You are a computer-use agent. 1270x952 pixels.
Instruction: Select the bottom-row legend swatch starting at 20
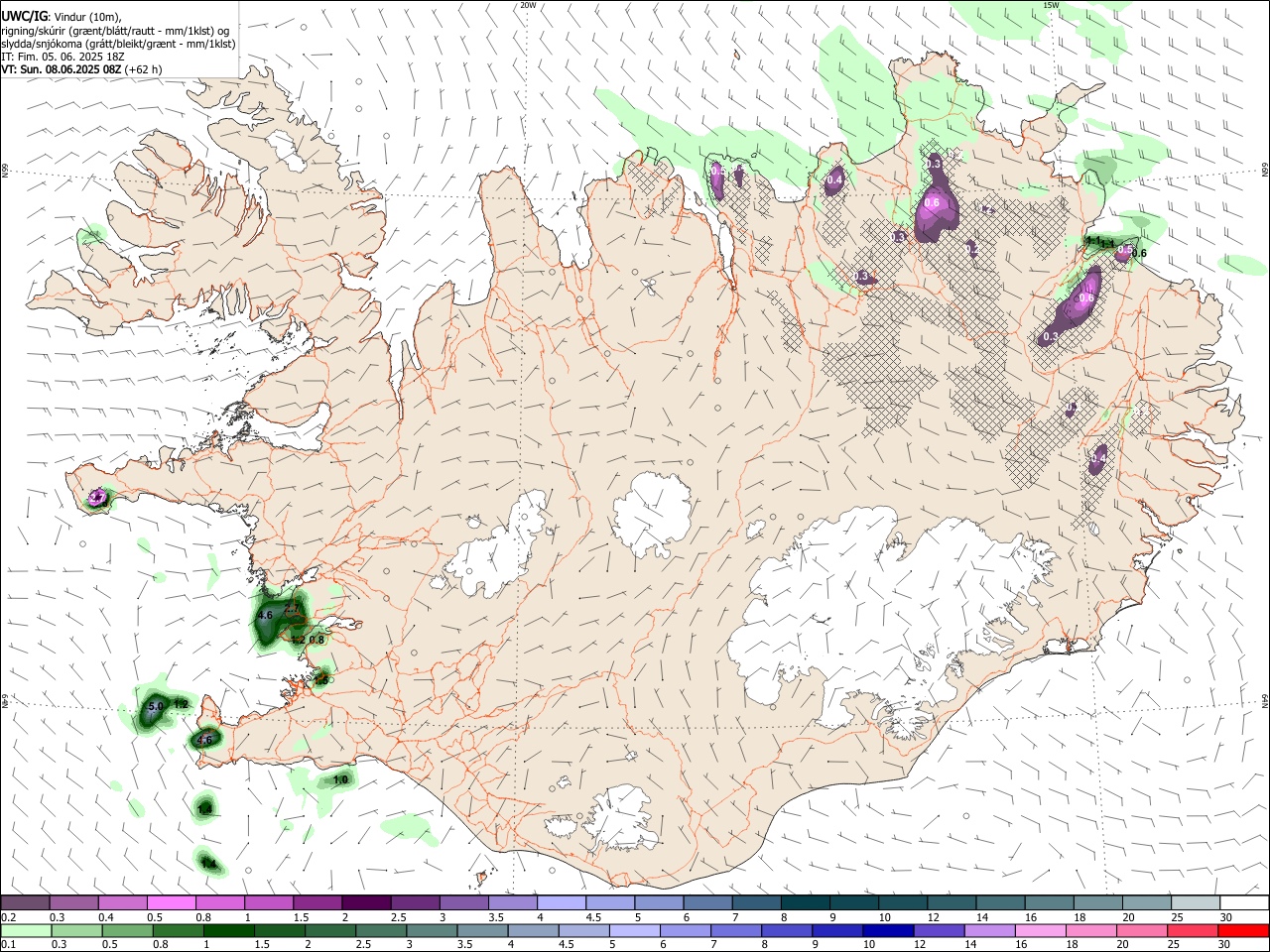1143,930
